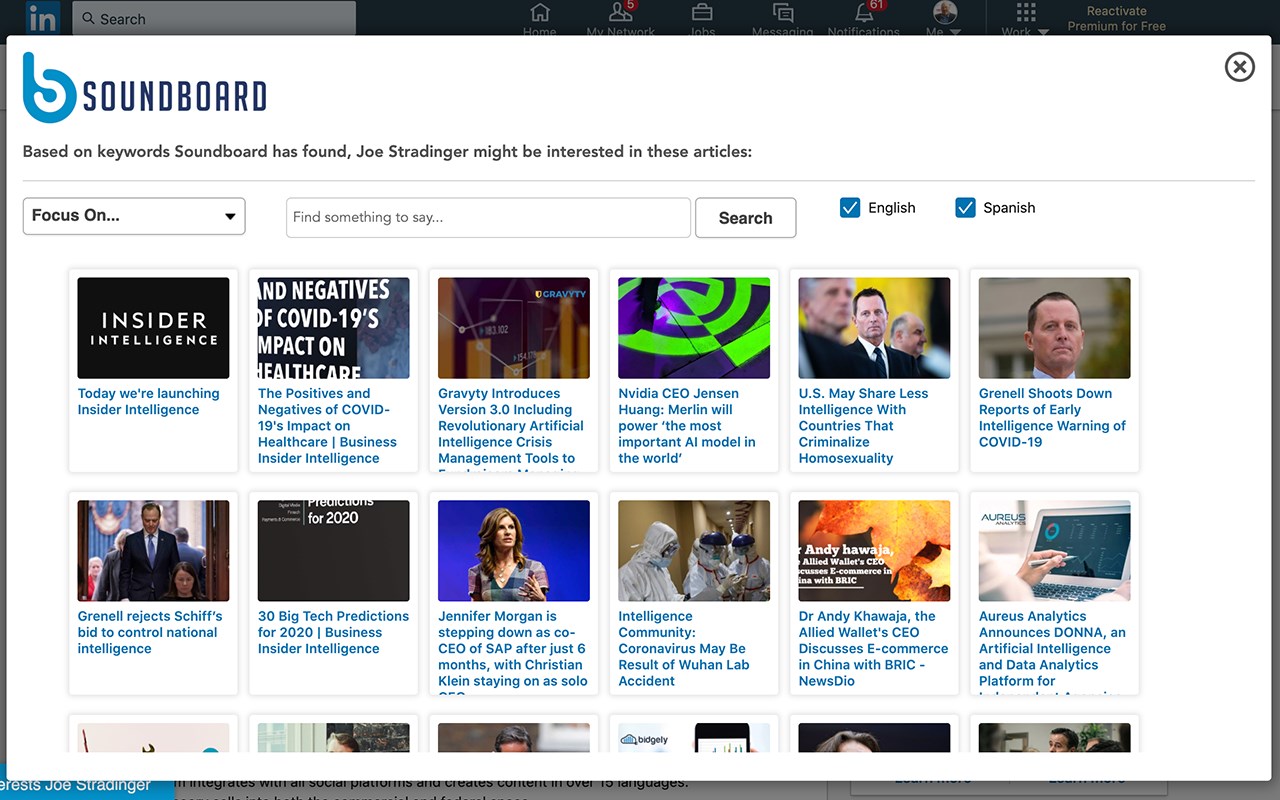Open the Notifications bell icon
This screenshot has height=800, width=1280.
click(x=864, y=13)
